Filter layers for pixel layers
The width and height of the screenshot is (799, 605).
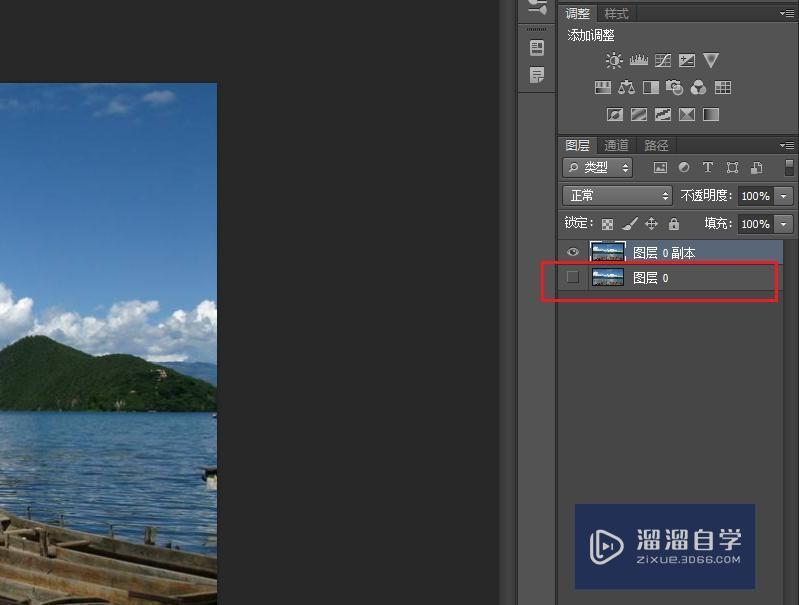click(660, 167)
